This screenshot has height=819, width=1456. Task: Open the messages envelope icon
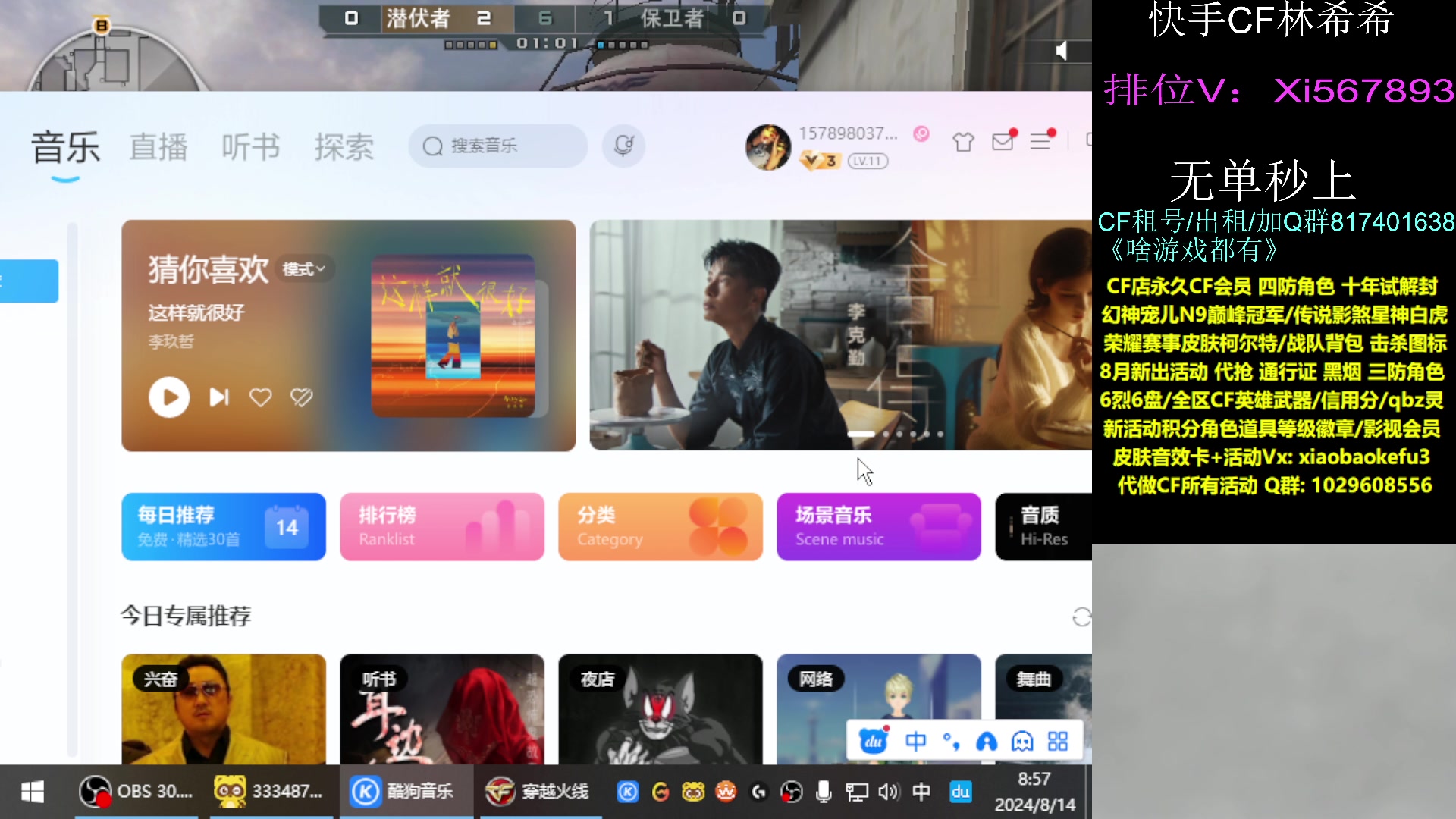tap(1003, 142)
